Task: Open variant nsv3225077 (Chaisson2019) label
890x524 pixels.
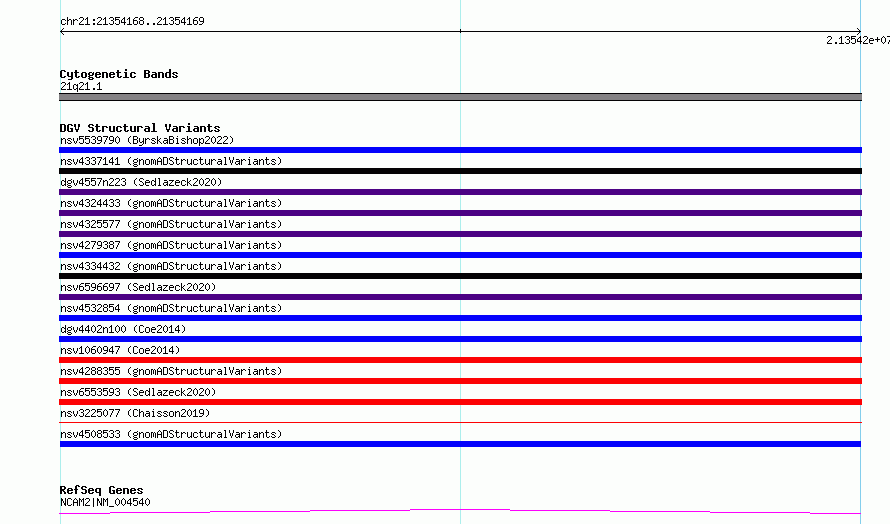Action: click(135, 413)
